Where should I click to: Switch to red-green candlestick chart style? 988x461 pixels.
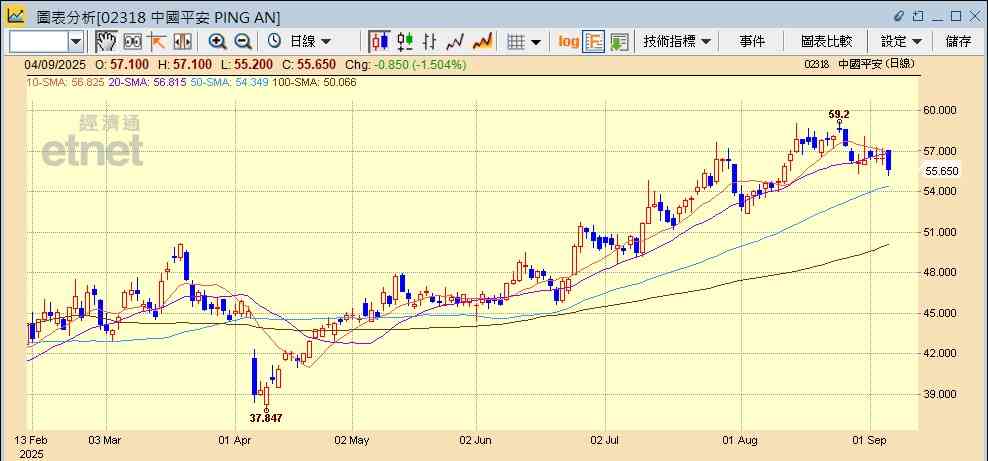(x=405, y=42)
